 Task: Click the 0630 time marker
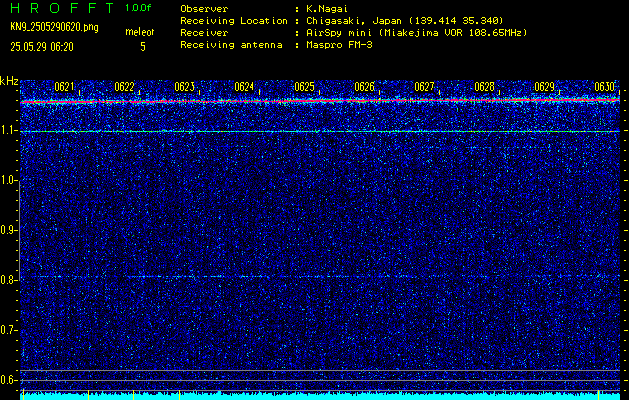tap(604, 87)
